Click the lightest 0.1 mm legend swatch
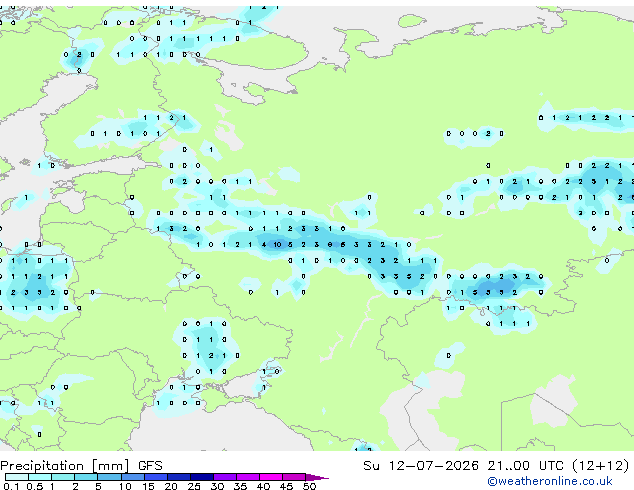This screenshot has width=634, height=490. click(x=17, y=477)
